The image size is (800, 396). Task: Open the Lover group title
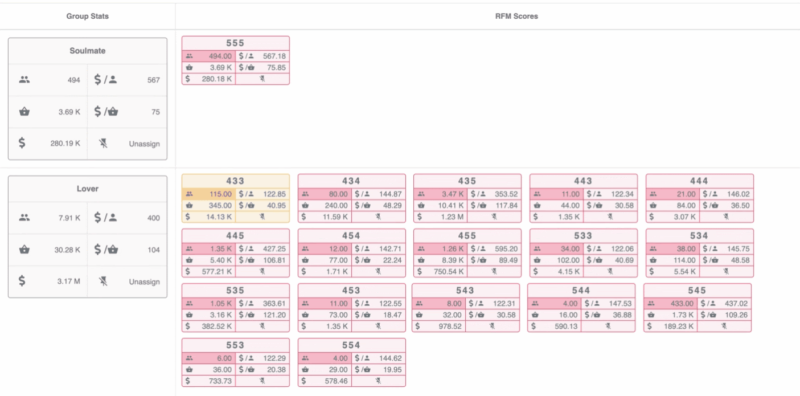click(87, 189)
